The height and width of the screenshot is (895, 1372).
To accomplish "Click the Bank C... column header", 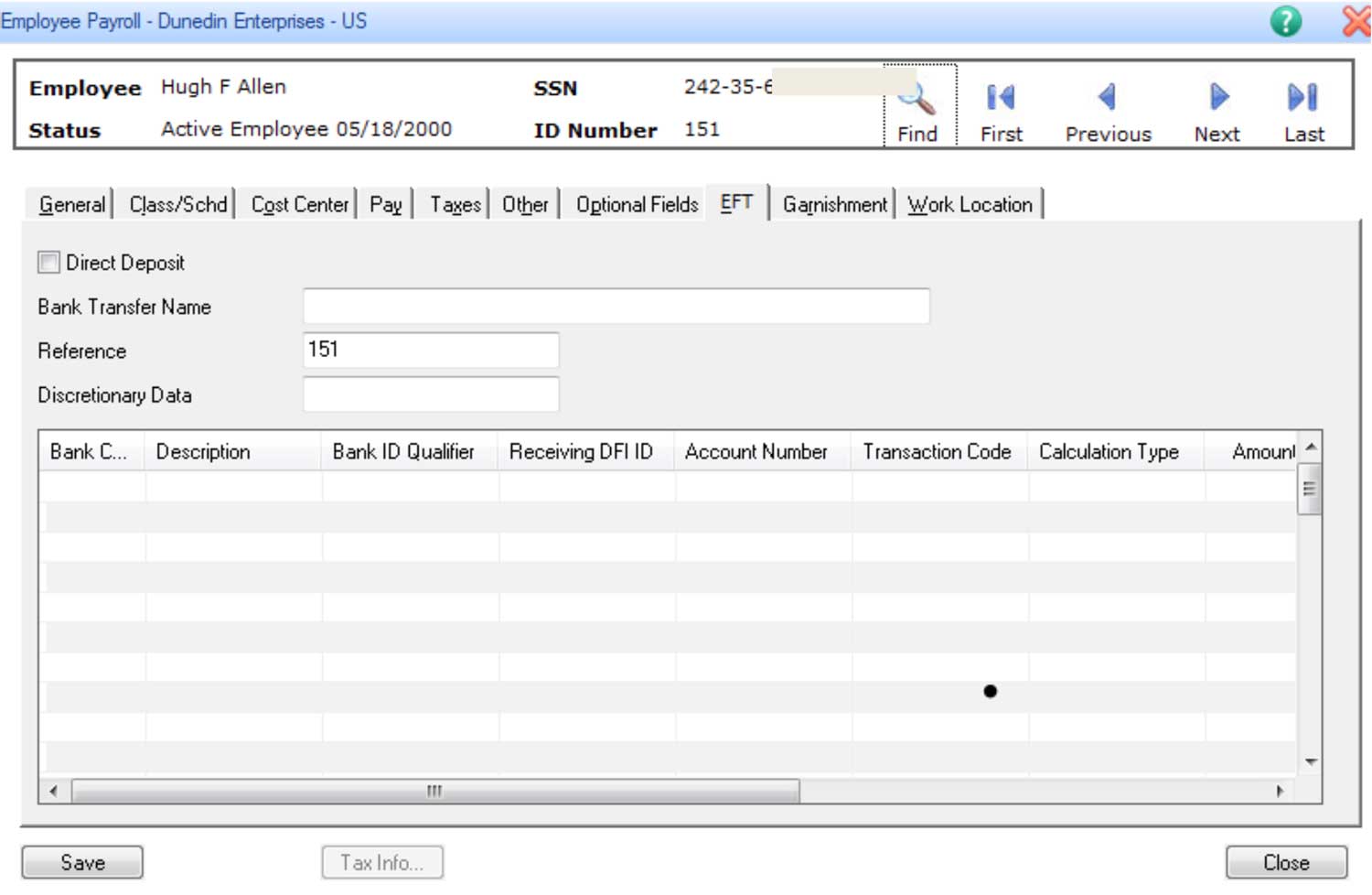I will click(91, 451).
